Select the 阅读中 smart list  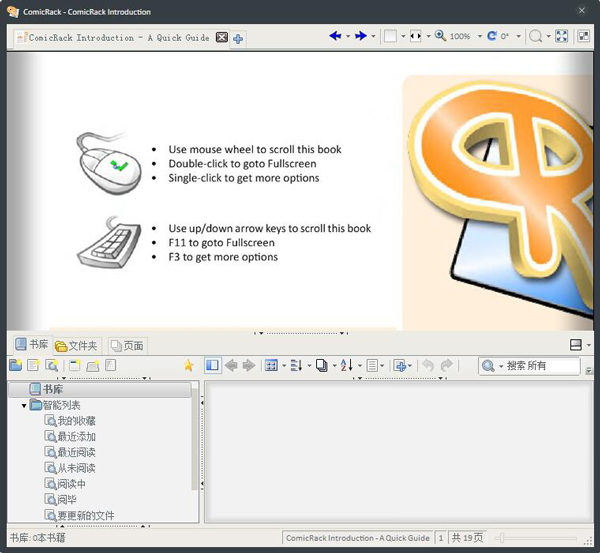(65, 484)
